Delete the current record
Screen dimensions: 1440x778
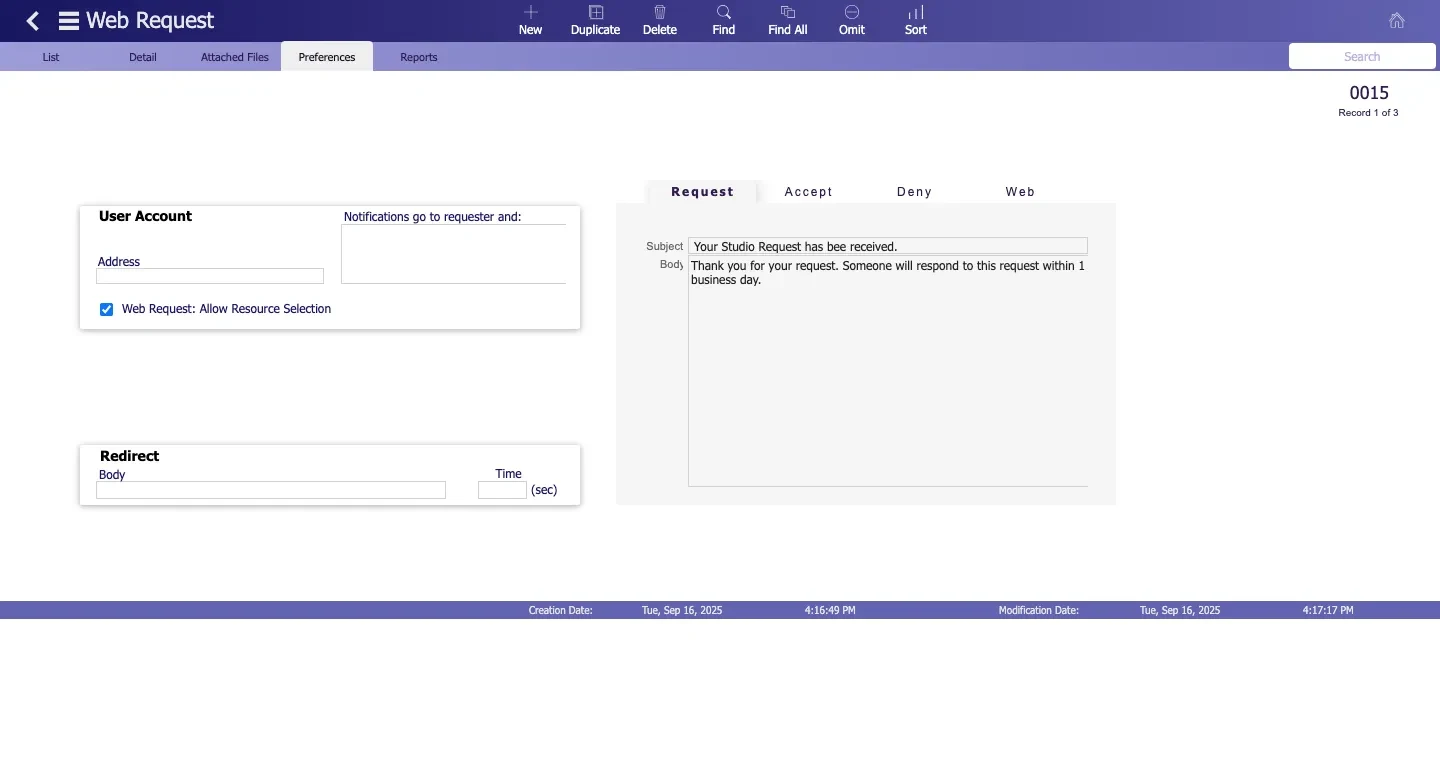tap(660, 20)
